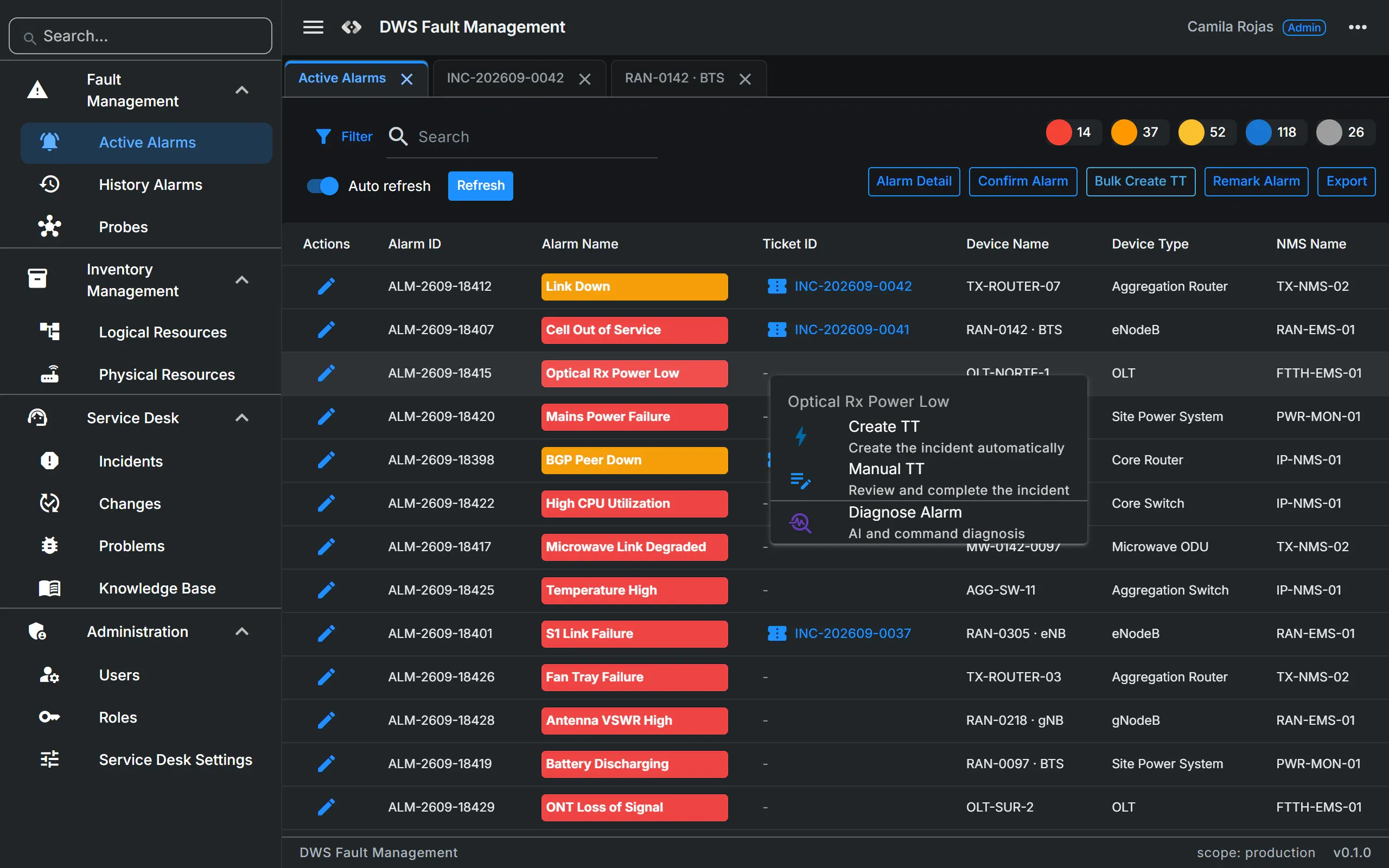This screenshot has width=1389, height=868.
Task: Open the hamburger menu icon
Action: click(313, 27)
